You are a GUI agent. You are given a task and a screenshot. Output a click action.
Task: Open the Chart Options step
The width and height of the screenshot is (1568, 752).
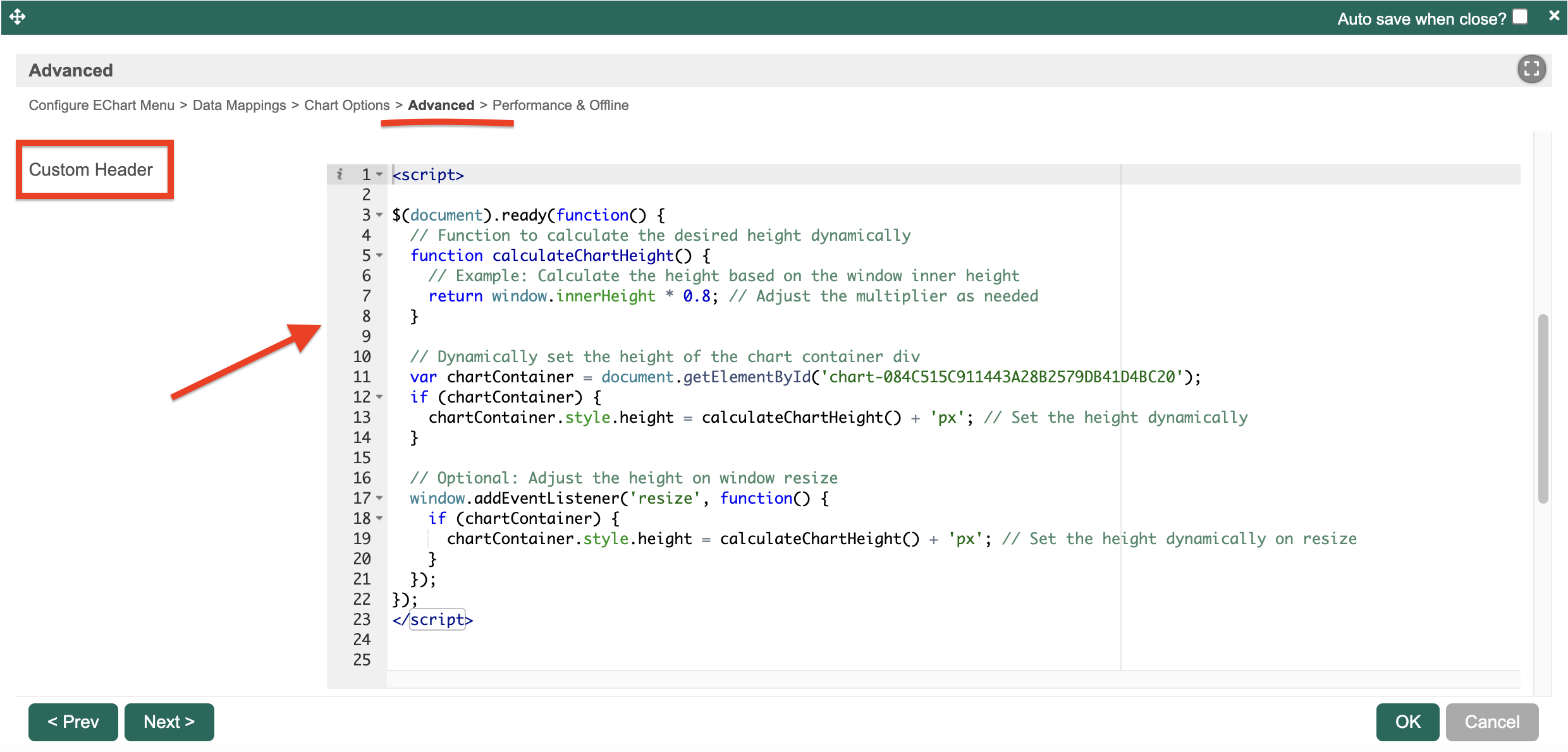click(346, 105)
